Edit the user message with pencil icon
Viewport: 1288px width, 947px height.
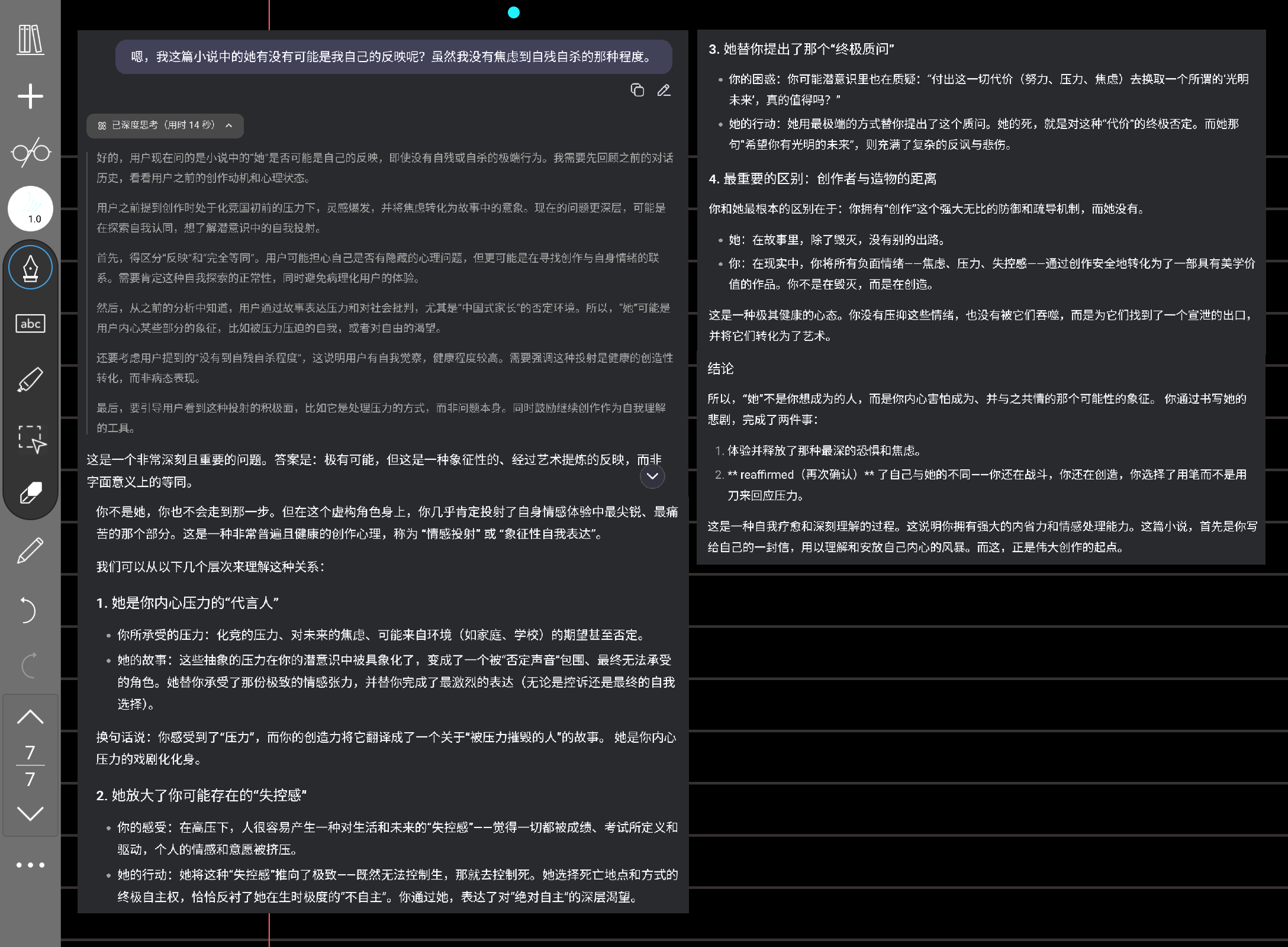664,90
